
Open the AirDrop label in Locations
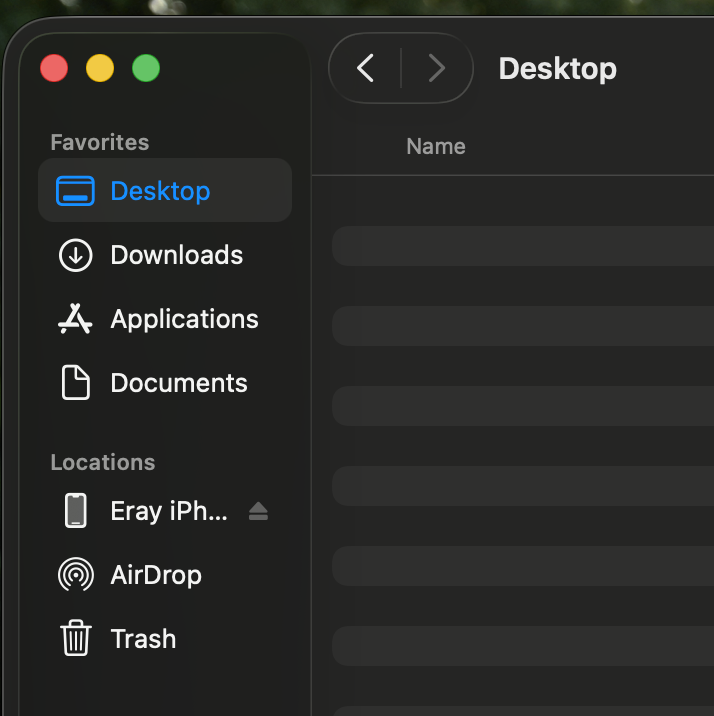pyautogui.click(x=156, y=574)
